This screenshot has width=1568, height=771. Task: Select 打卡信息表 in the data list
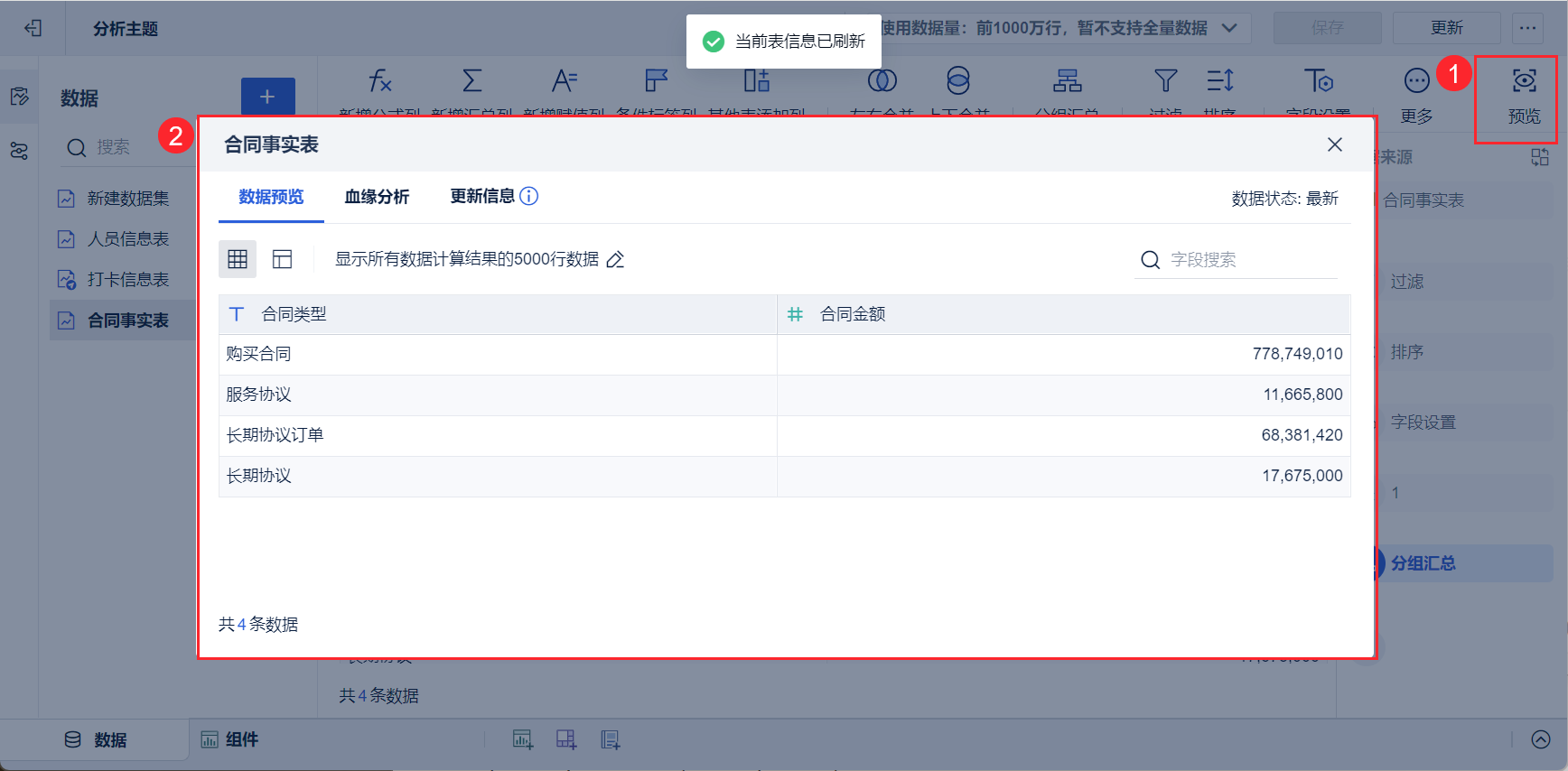[122, 280]
